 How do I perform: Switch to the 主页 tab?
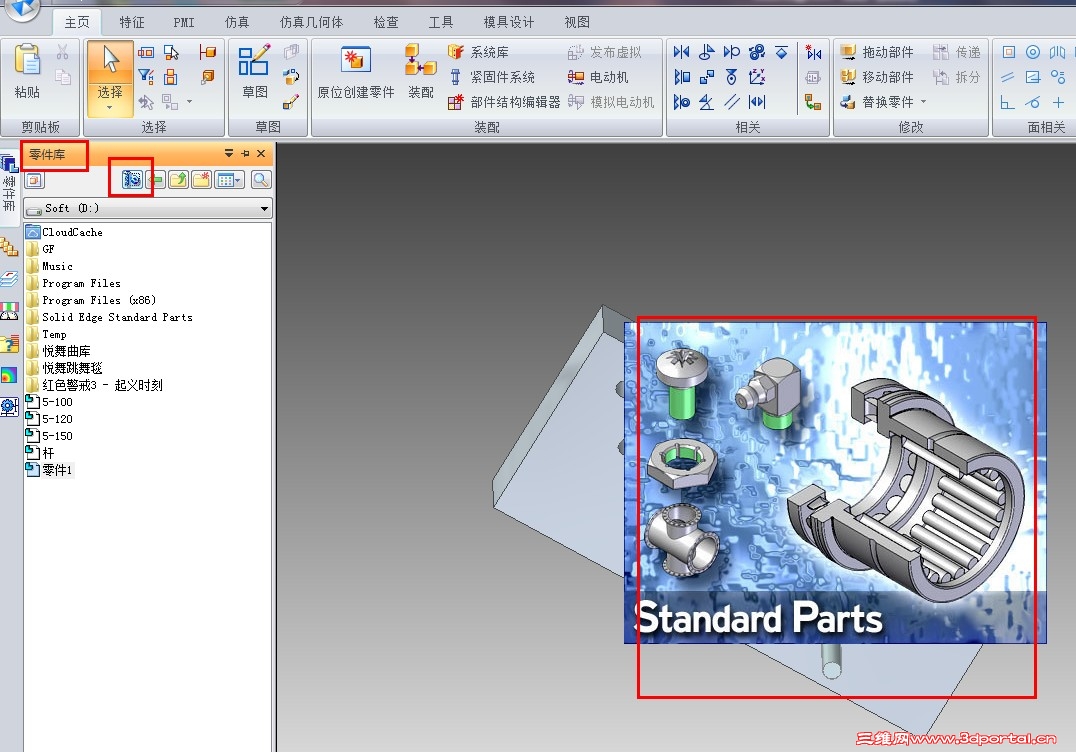click(x=77, y=23)
